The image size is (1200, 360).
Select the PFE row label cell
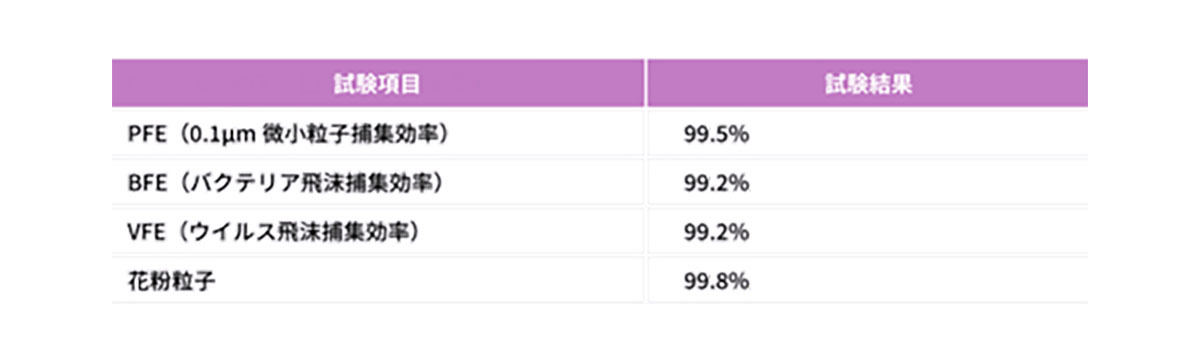[x=378, y=134]
